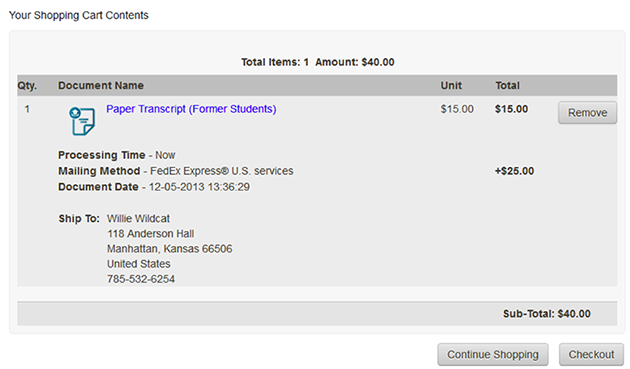Click the Qty. column header
The image size is (630, 369).
click(x=27, y=86)
